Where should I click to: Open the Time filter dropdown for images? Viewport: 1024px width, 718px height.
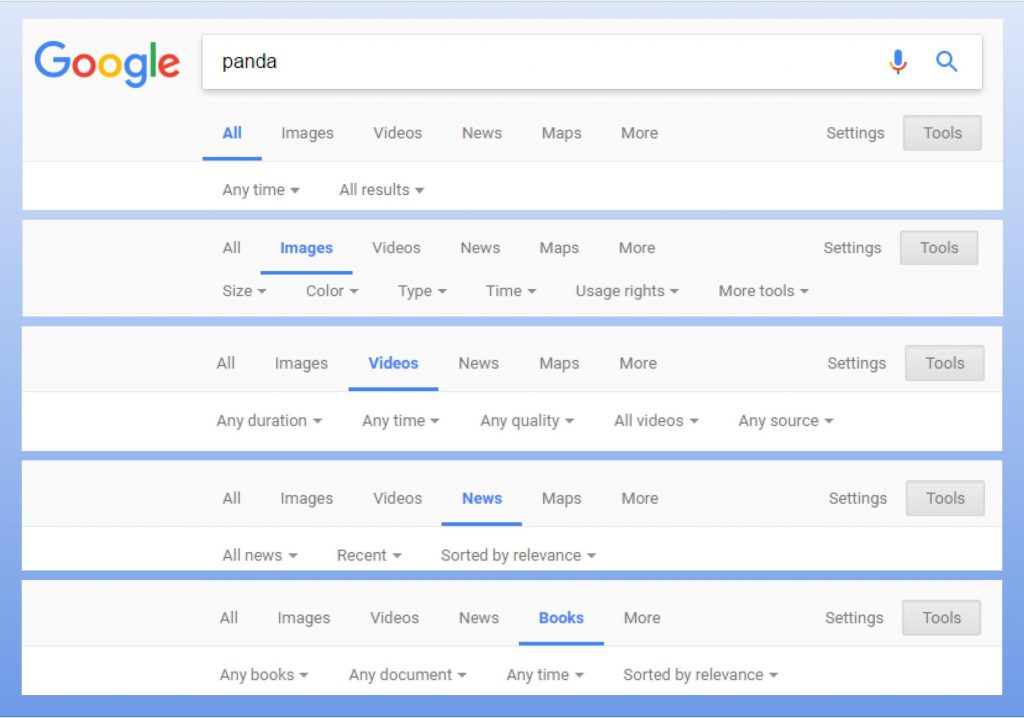(511, 291)
